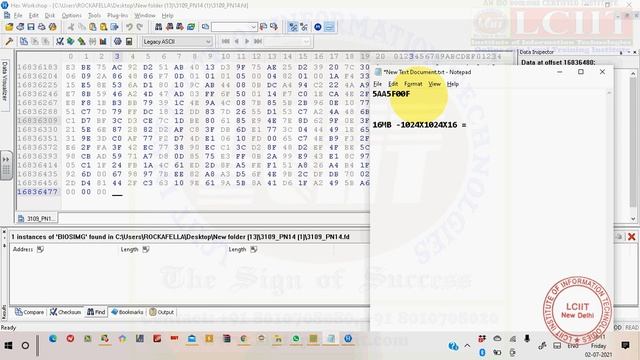Open the Windows Start menu

click(x=8, y=345)
